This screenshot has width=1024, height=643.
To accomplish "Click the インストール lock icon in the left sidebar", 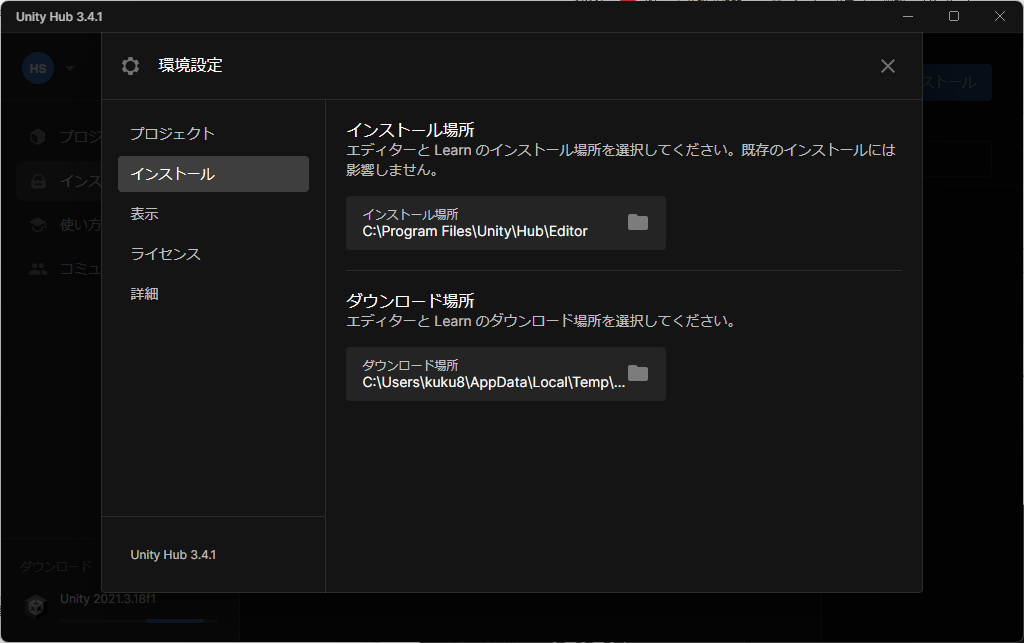I will (x=36, y=181).
